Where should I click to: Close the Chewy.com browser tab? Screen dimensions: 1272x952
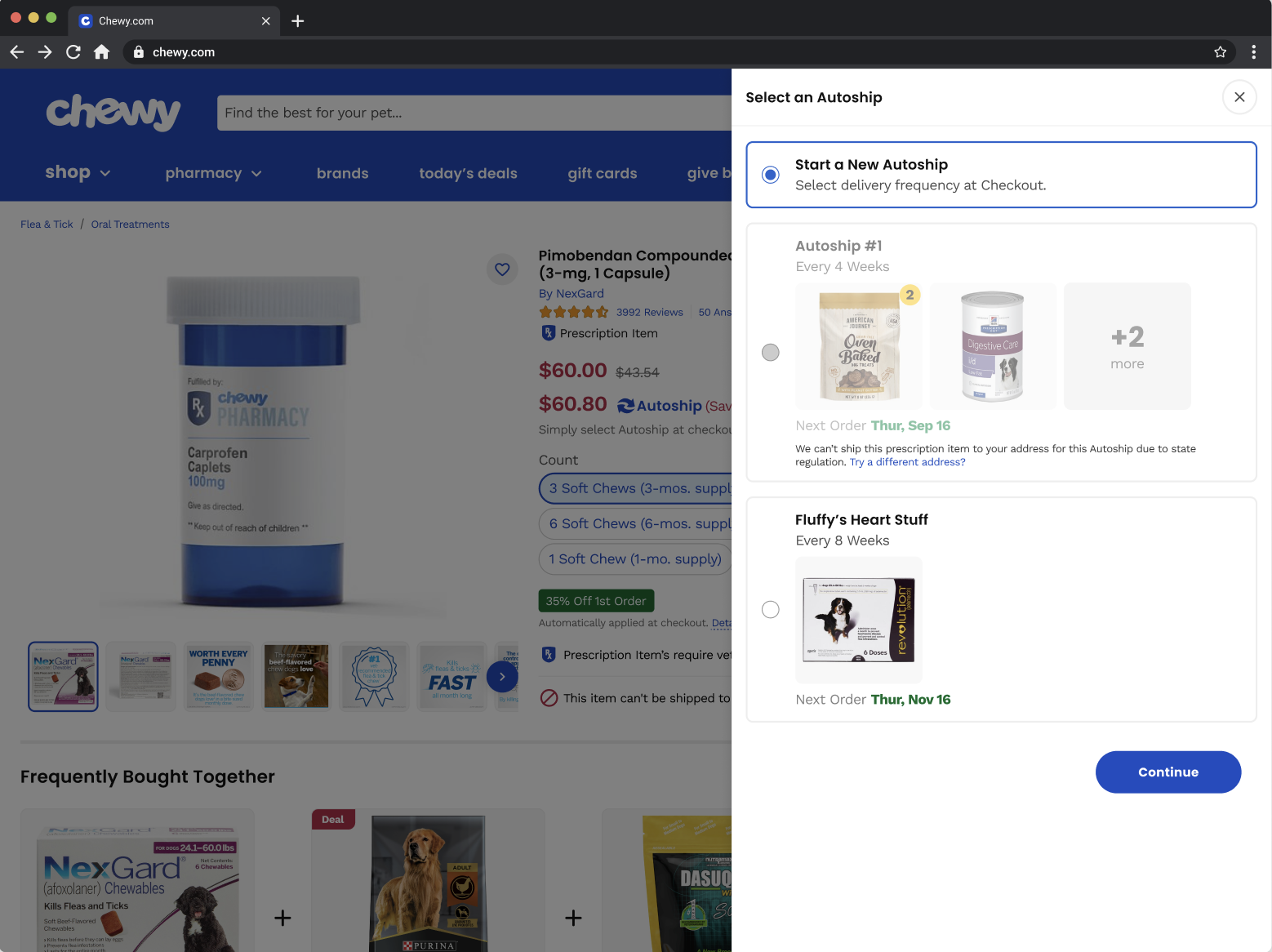coord(265,21)
